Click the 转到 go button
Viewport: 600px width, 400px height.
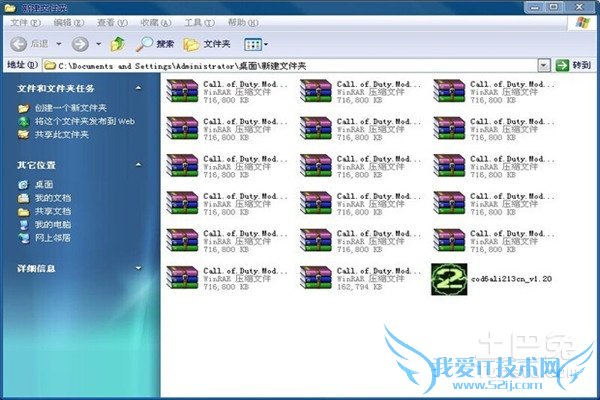[573, 65]
